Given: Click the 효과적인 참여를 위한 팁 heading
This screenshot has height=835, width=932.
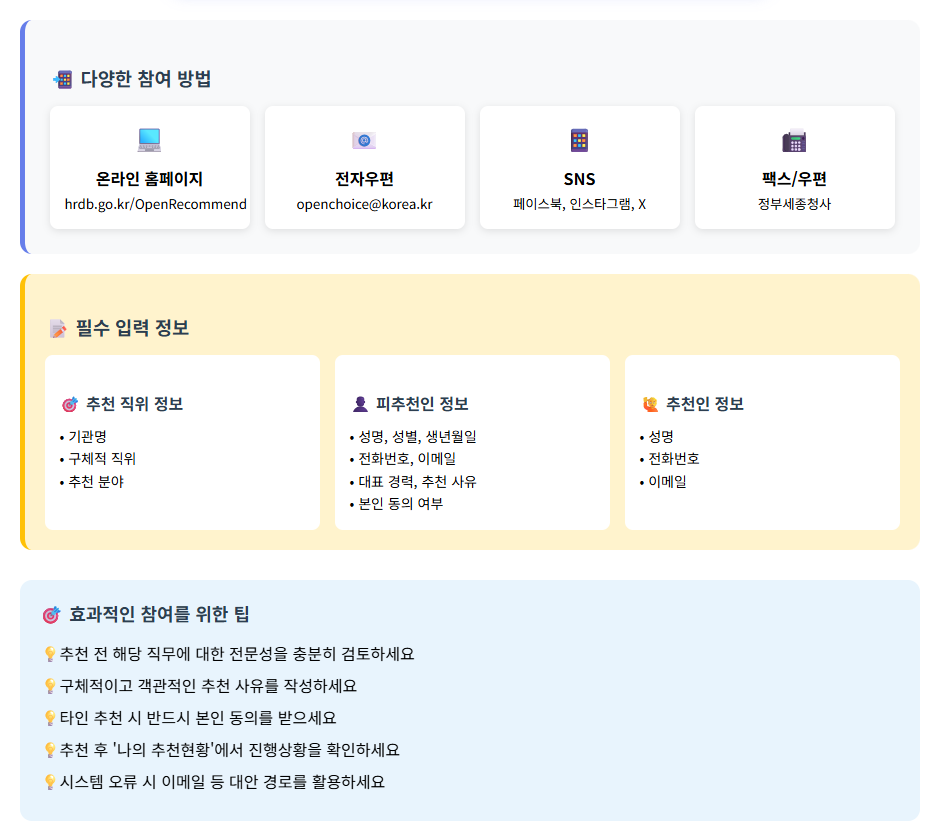Looking at the screenshot, I should pyautogui.click(x=159, y=615).
